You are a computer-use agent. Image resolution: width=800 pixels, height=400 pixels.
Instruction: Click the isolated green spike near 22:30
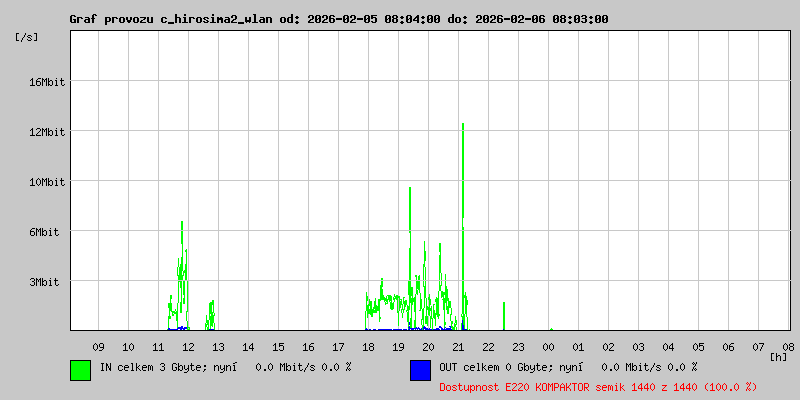point(504,316)
